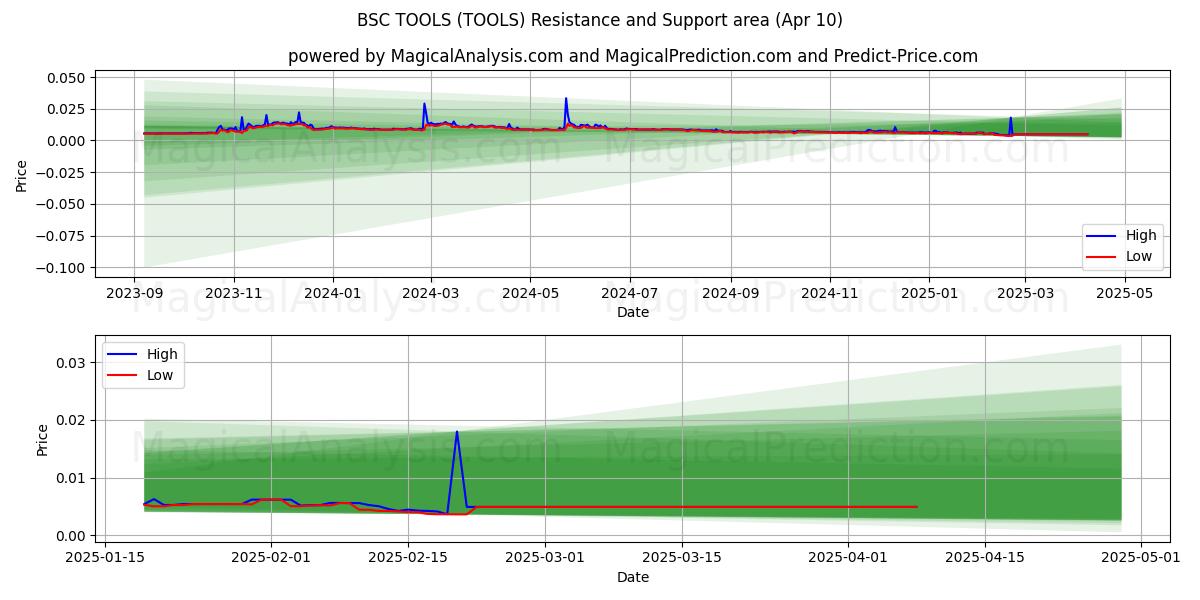
Task: Click the bottom chart x-axis label '2025-01-15'
Action: [106, 559]
